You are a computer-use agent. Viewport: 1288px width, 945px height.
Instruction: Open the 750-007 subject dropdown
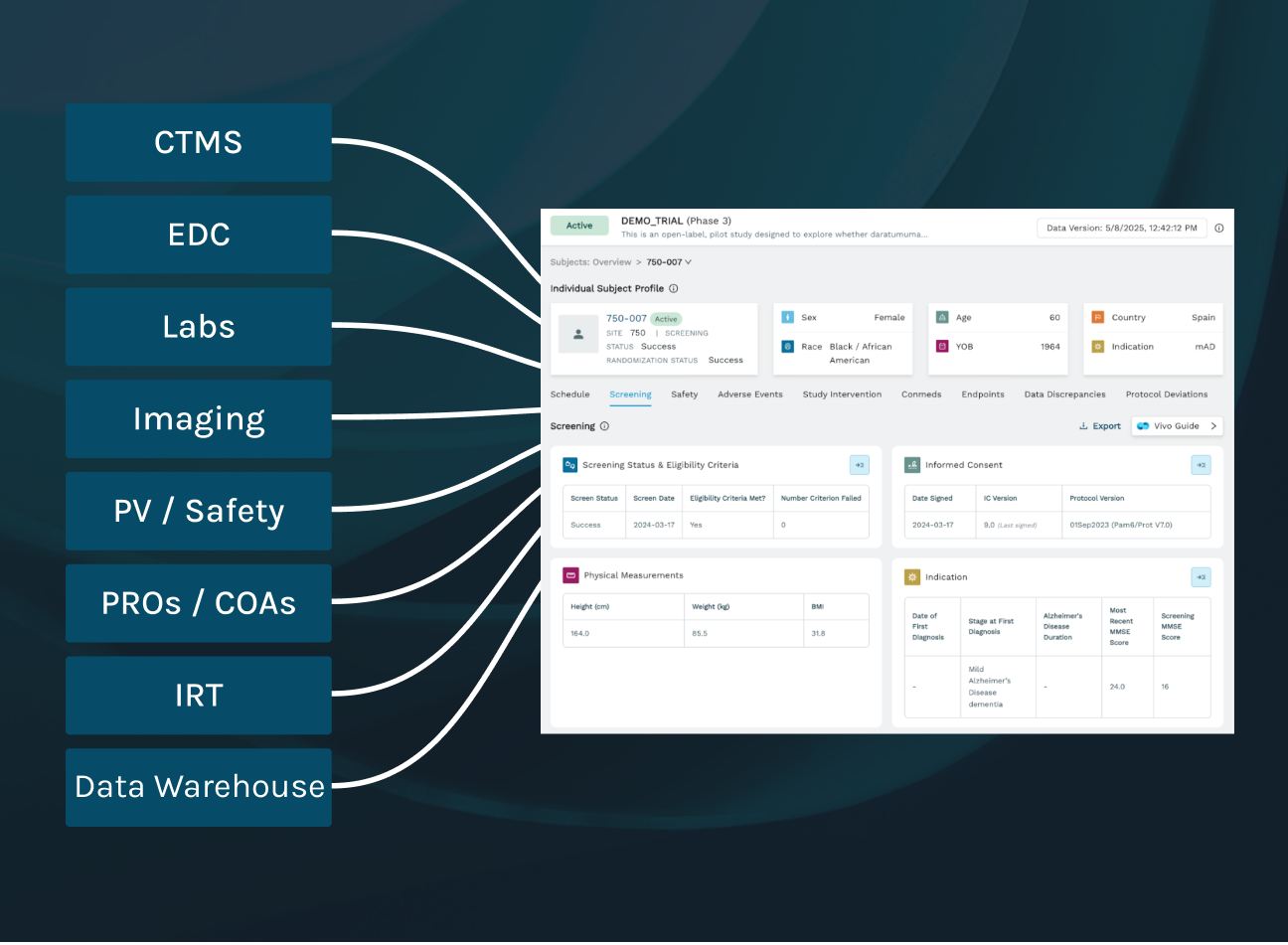pos(669,262)
